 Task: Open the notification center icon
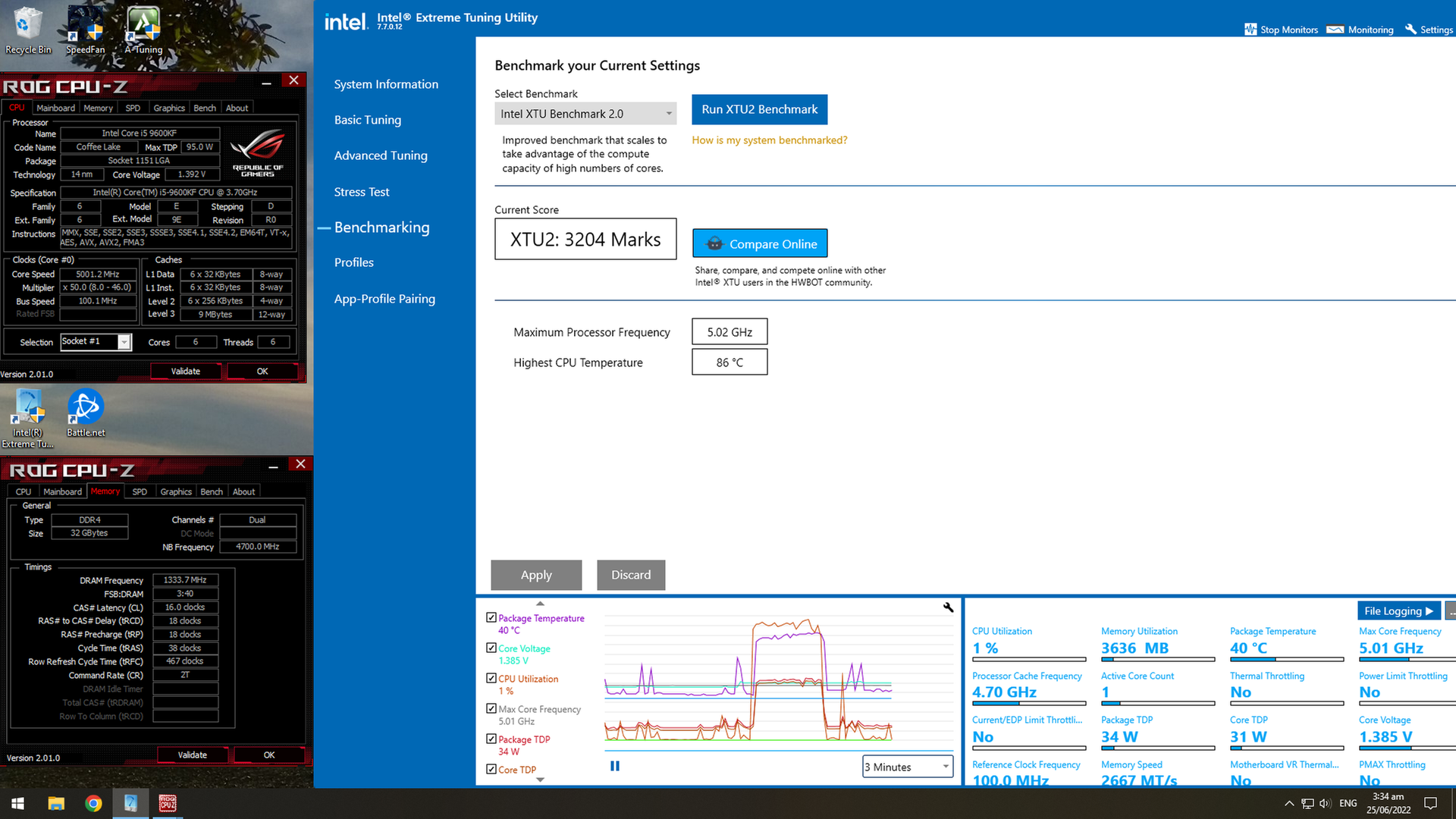point(1431,804)
